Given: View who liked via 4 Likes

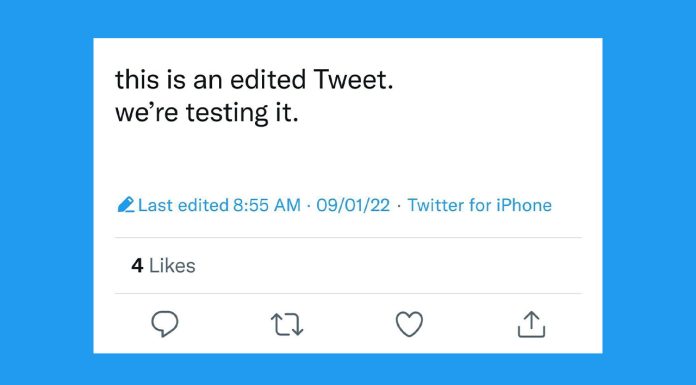Looking at the screenshot, I should point(163,266).
